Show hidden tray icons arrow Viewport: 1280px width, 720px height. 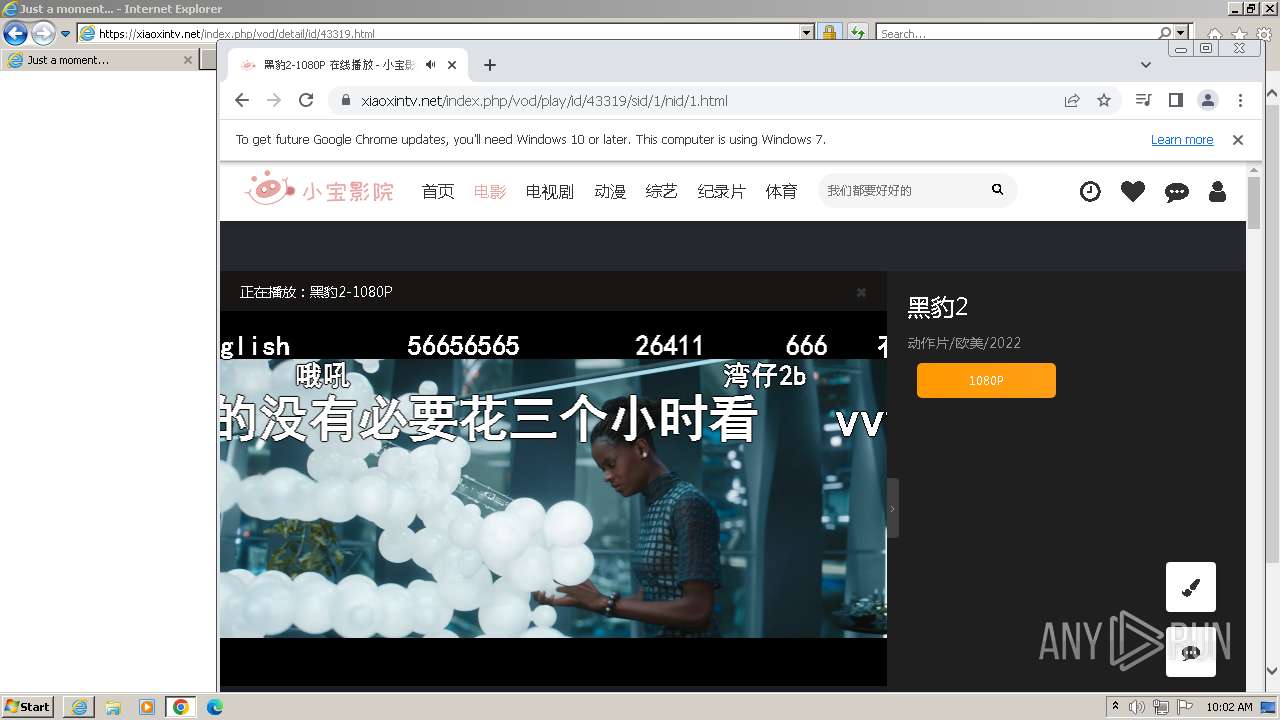[x=1115, y=707]
